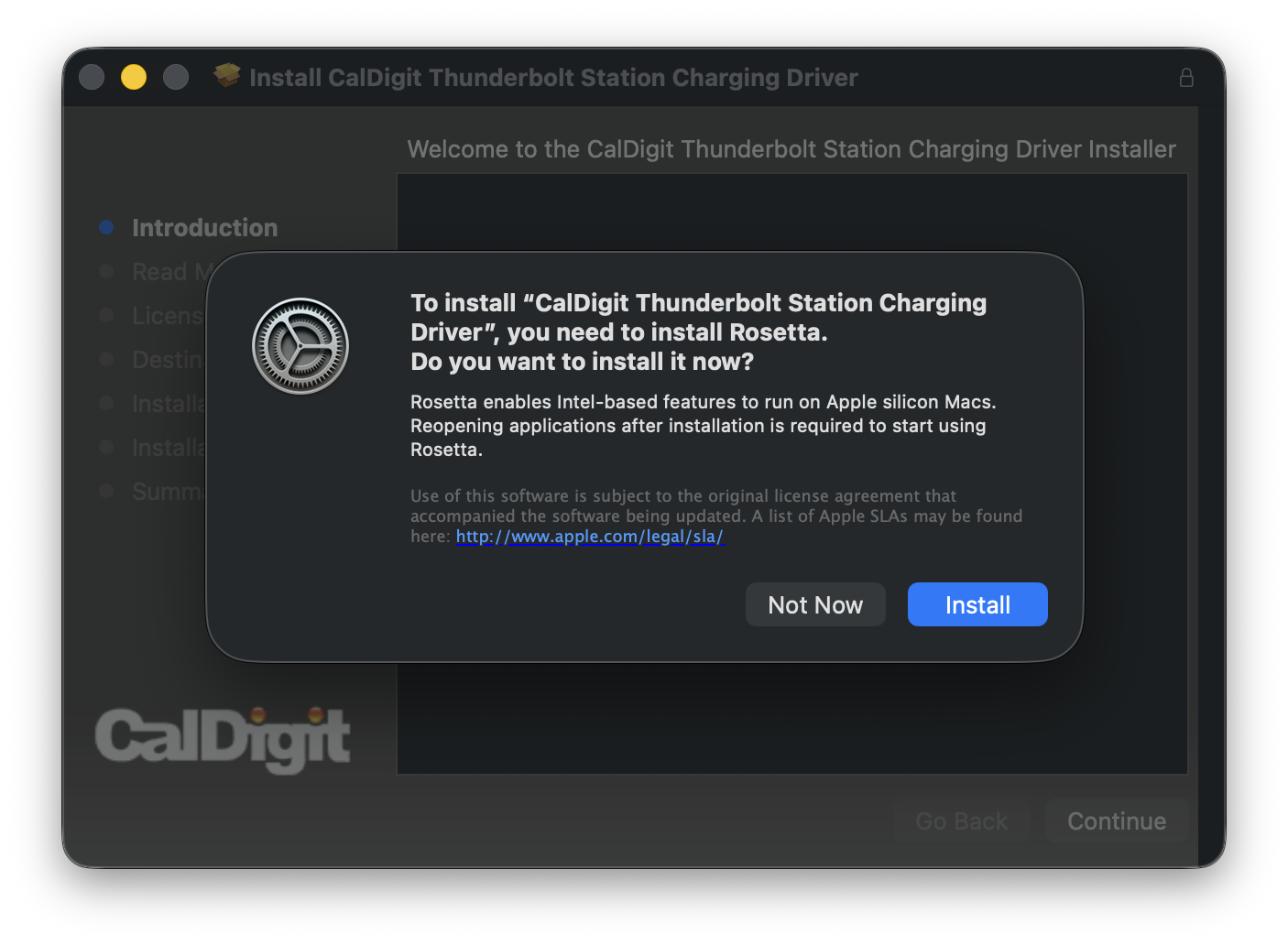Minimize window with the yellow button
Screen dimensions: 1288x945
pos(134,77)
